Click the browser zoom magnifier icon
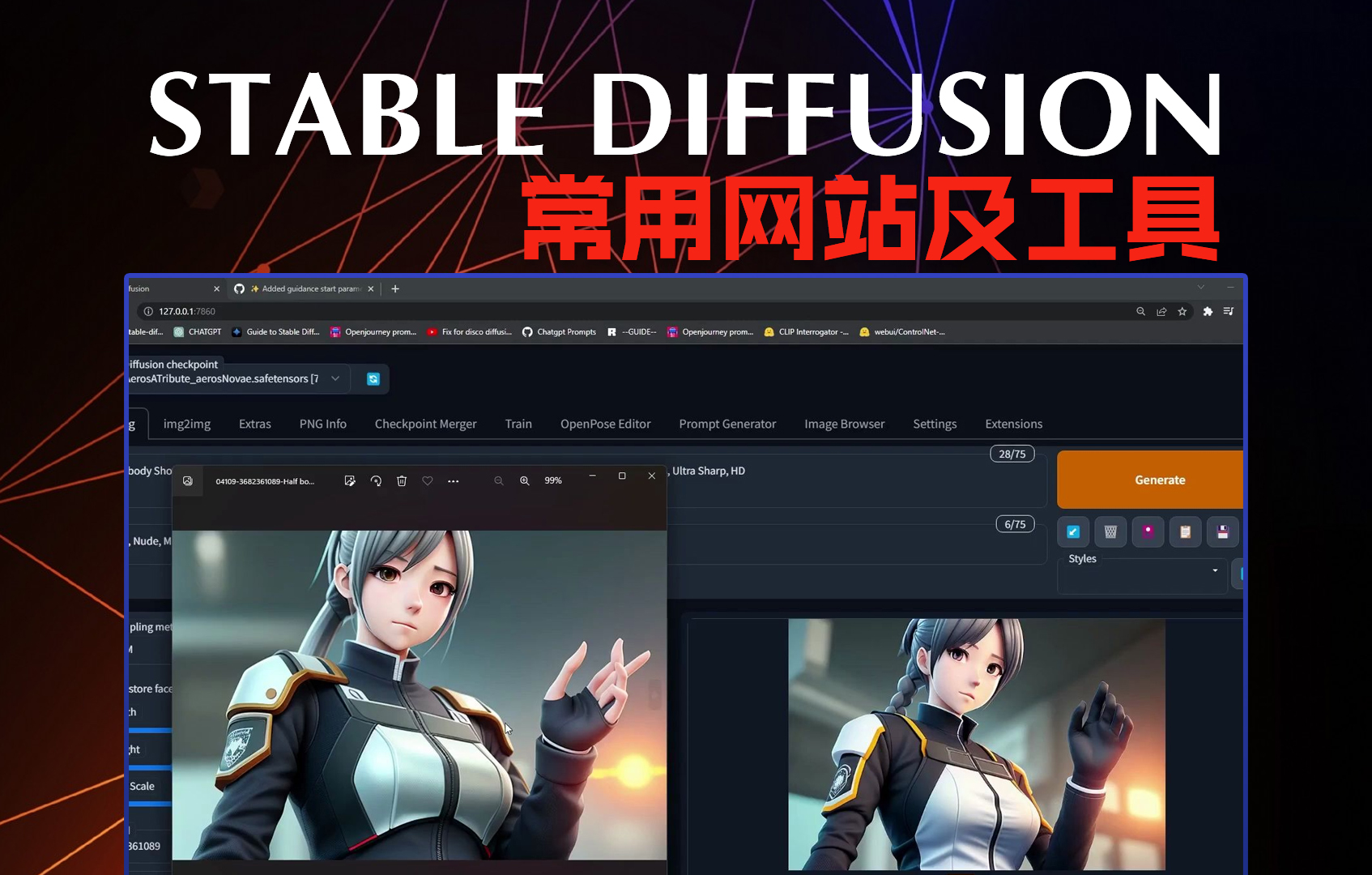This screenshot has width=1372, height=875. 1140,311
